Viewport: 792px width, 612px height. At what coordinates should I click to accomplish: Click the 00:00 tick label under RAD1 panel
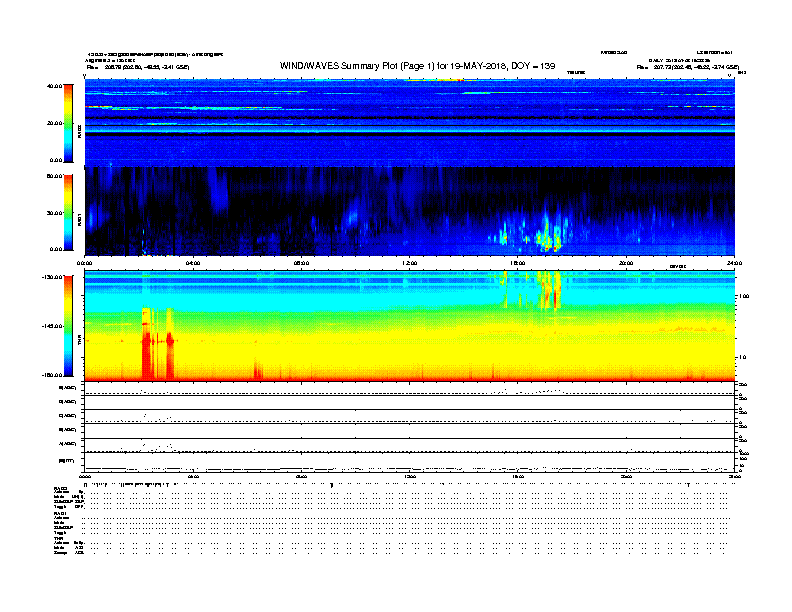[84, 263]
